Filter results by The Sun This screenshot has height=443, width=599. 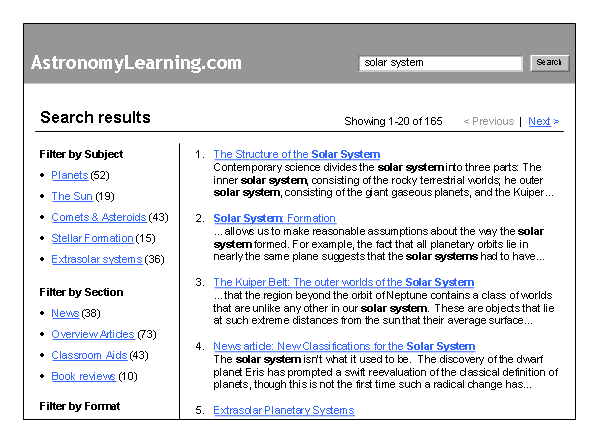[72, 196]
